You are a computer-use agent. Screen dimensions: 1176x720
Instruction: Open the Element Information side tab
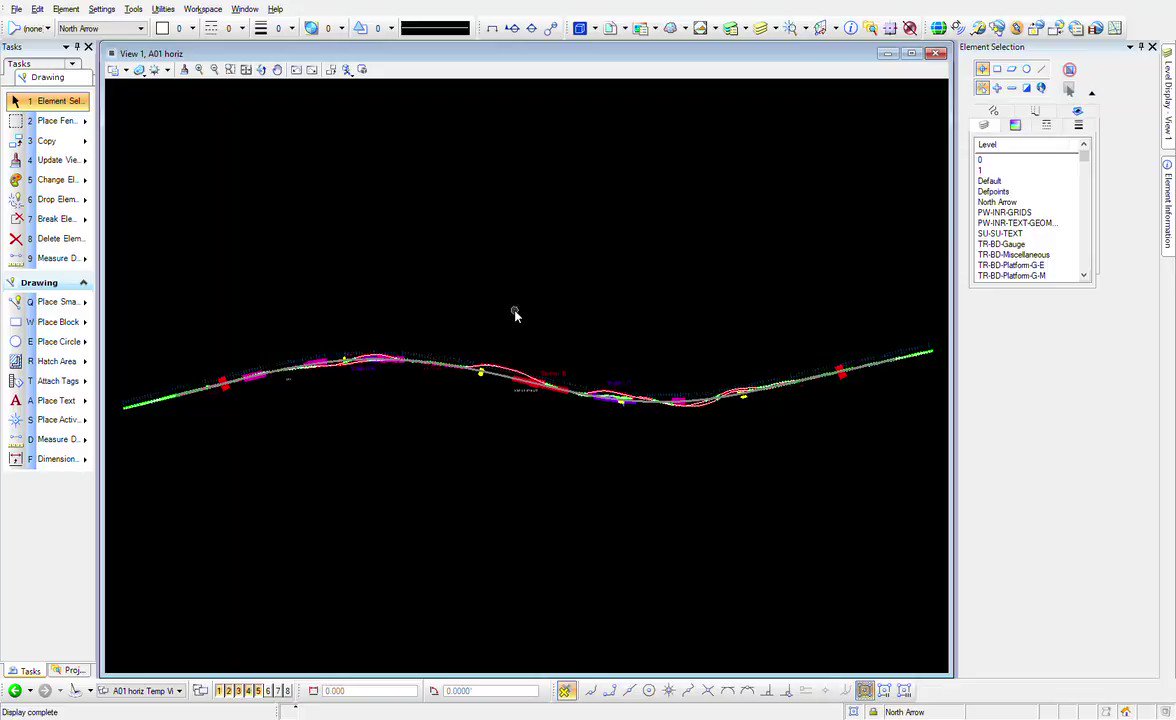[x=1168, y=205]
